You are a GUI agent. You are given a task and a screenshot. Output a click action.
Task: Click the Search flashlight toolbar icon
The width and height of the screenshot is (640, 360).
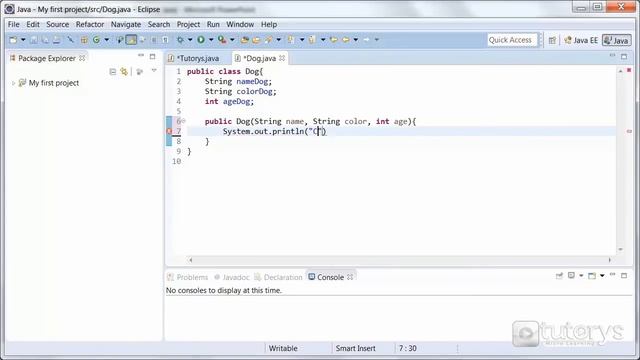coord(269,40)
